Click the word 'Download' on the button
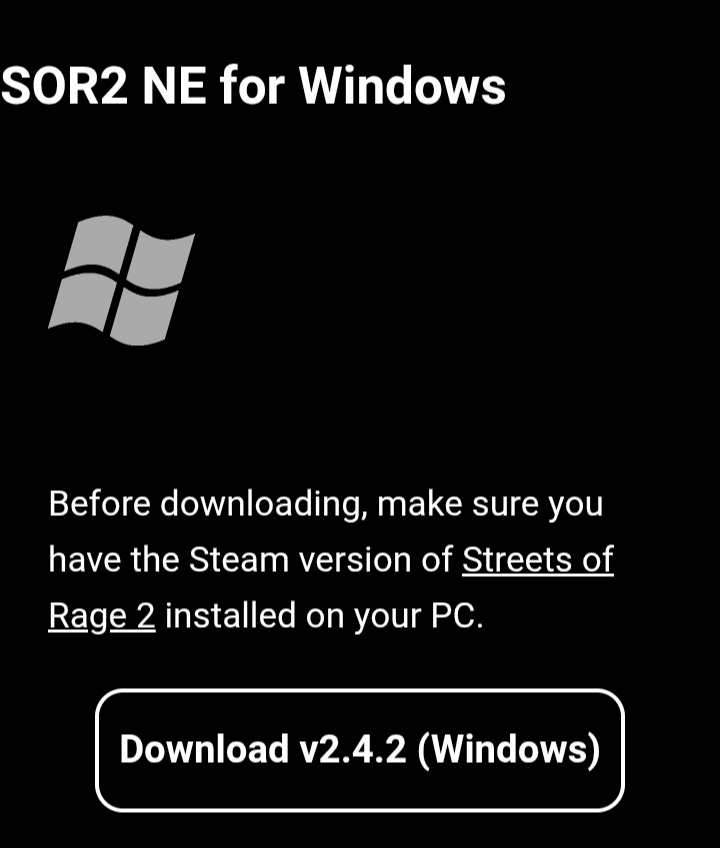The image size is (720, 848). pos(204,749)
